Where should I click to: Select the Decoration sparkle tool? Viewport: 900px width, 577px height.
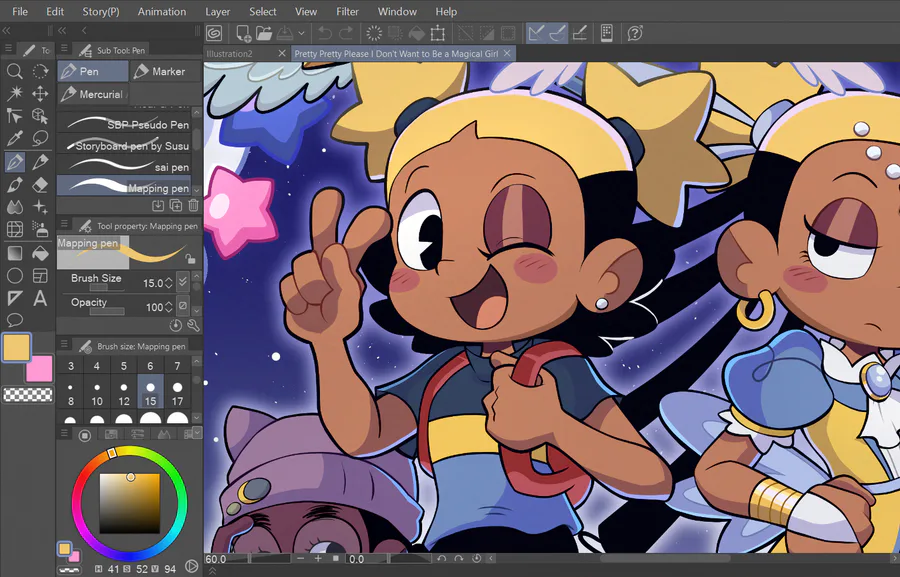[x=40, y=207]
